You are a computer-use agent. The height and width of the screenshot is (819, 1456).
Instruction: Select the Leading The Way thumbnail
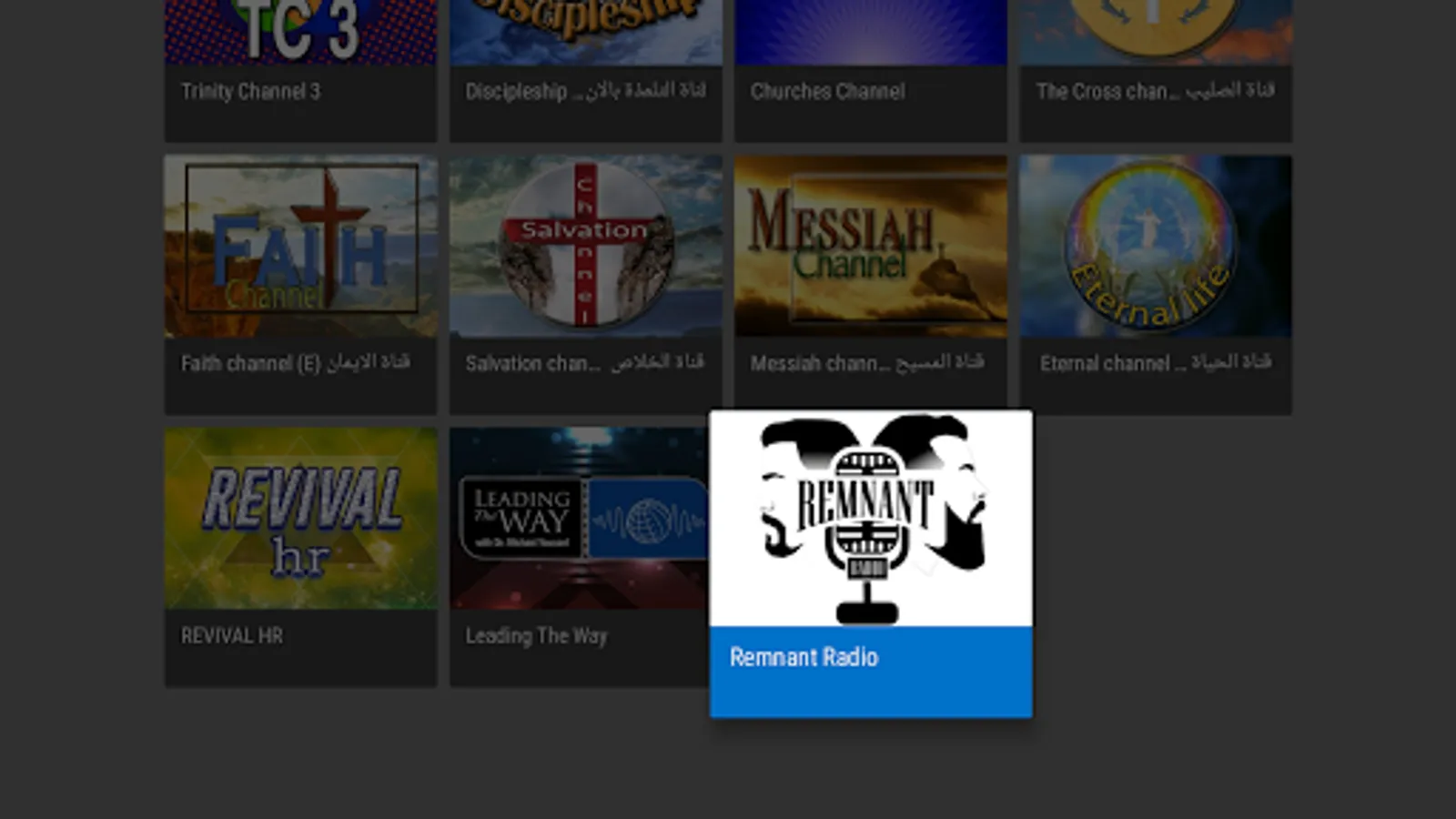580,519
